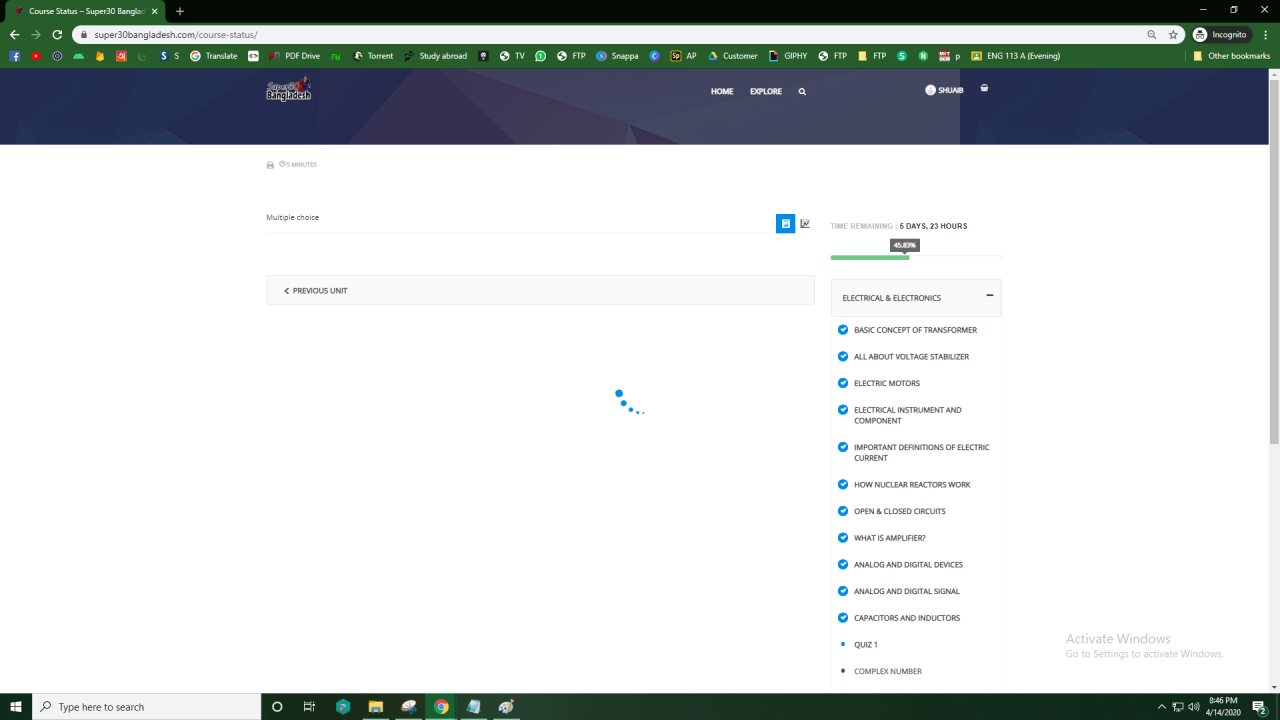Open File Explorer from the taskbar
Viewport: 1280px width, 720px height.
tap(376, 707)
